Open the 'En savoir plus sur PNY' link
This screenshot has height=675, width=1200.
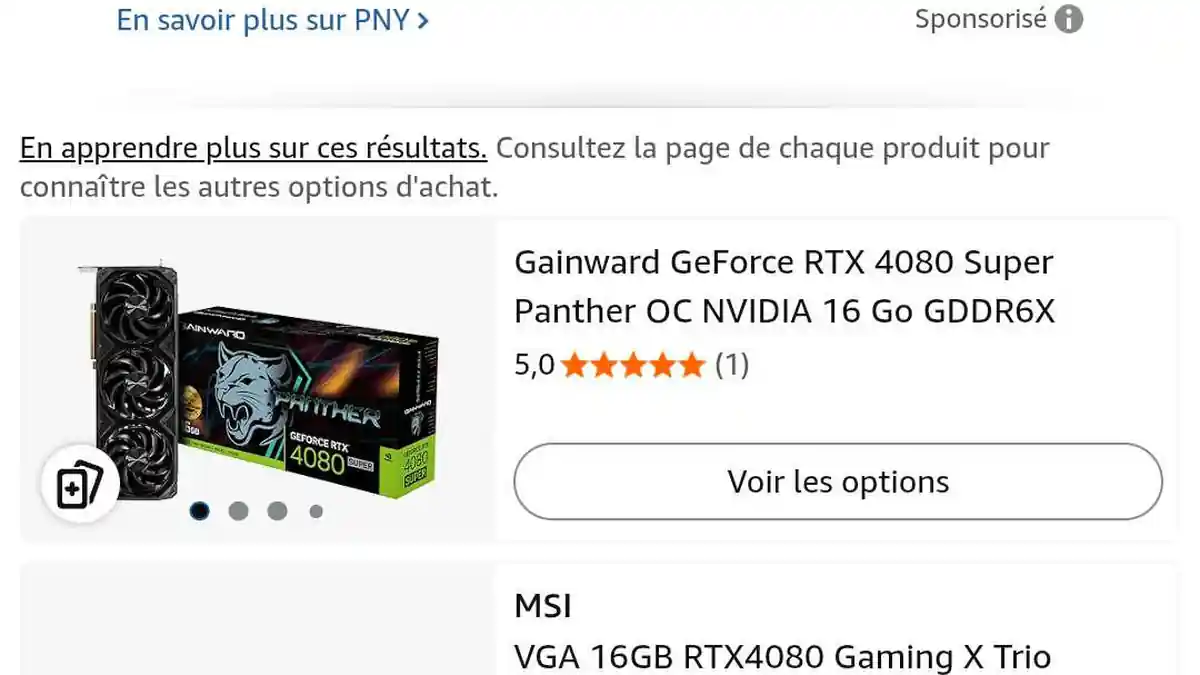273,20
